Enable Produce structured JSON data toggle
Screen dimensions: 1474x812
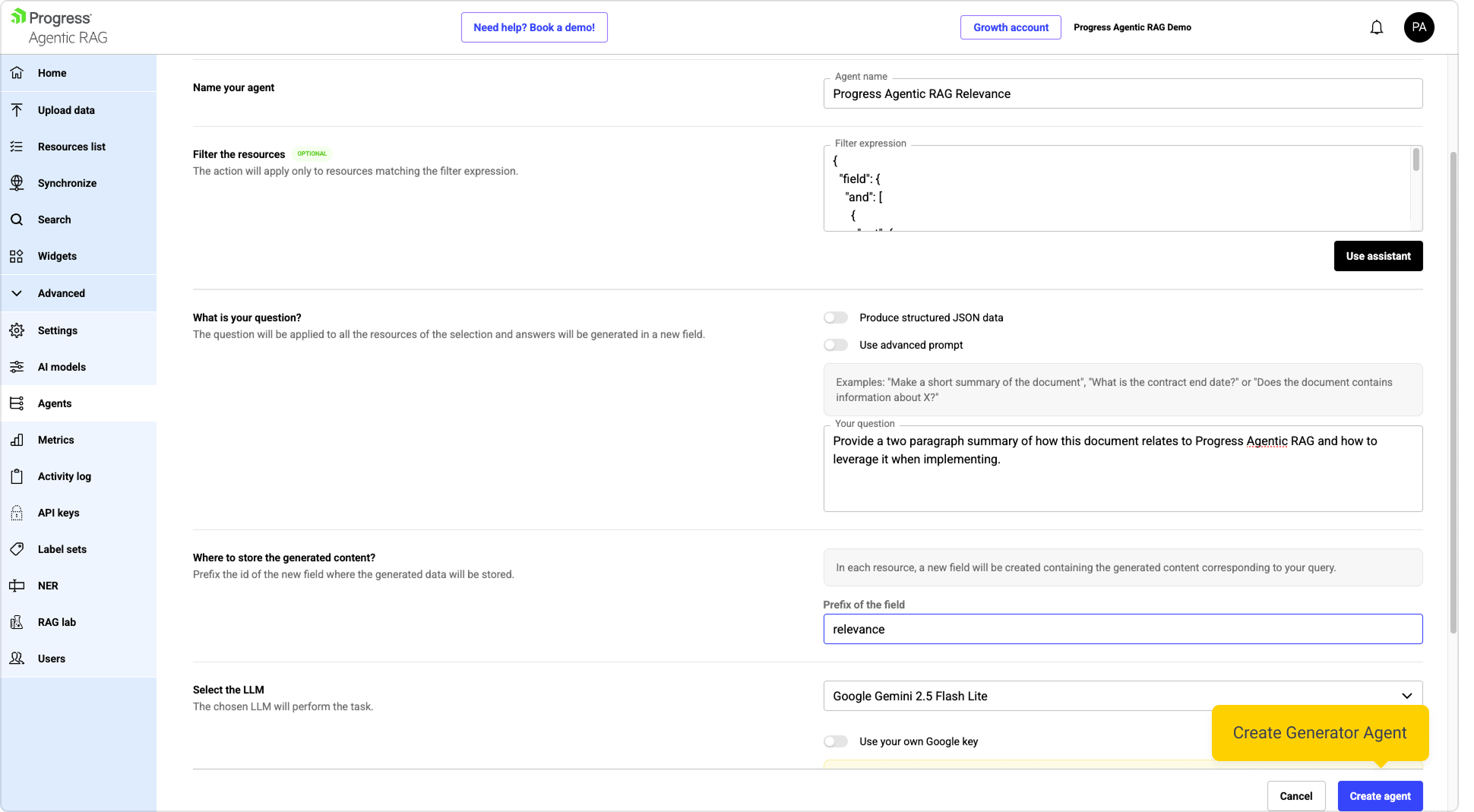point(836,318)
